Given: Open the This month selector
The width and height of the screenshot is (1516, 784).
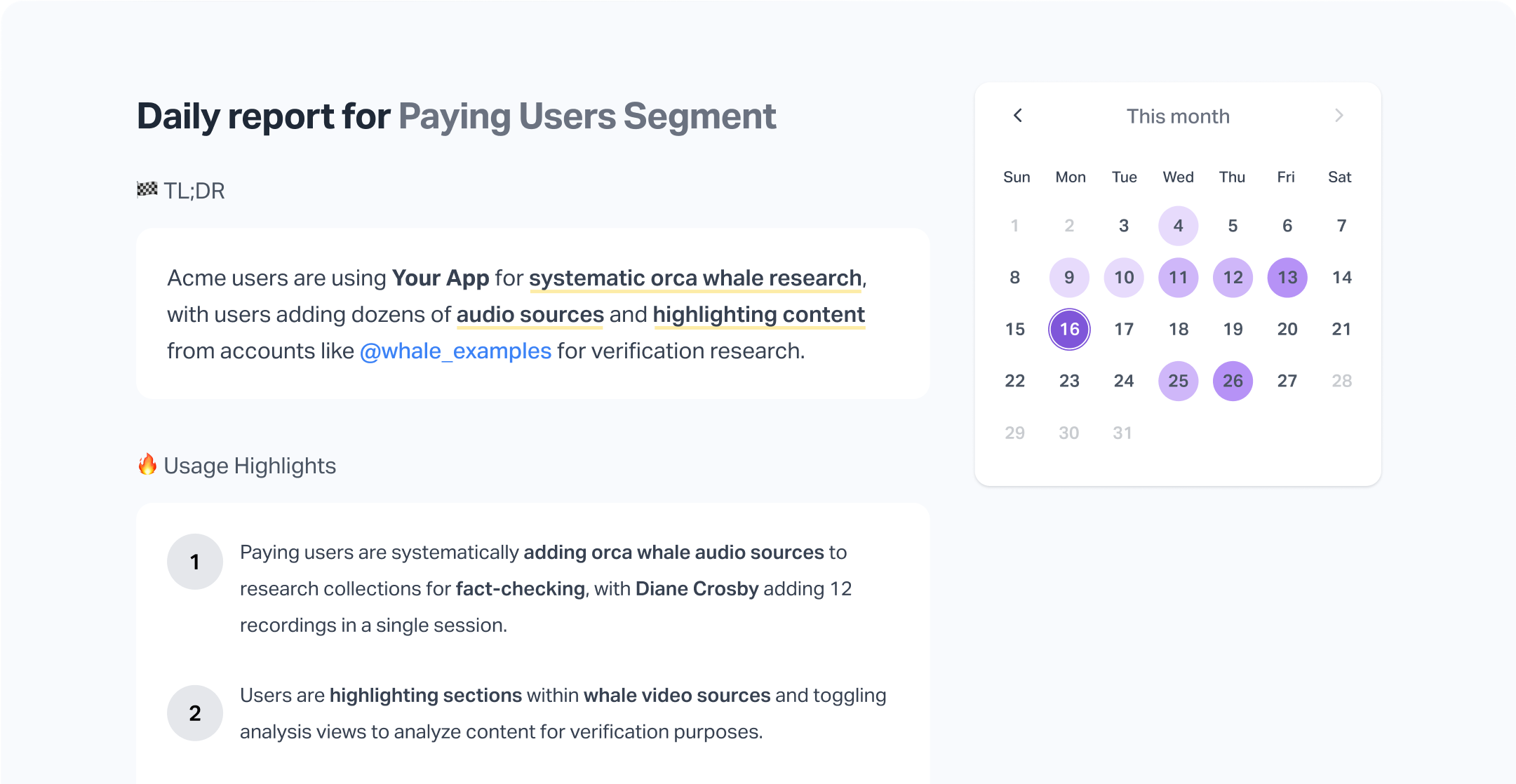Looking at the screenshot, I should [x=1178, y=116].
